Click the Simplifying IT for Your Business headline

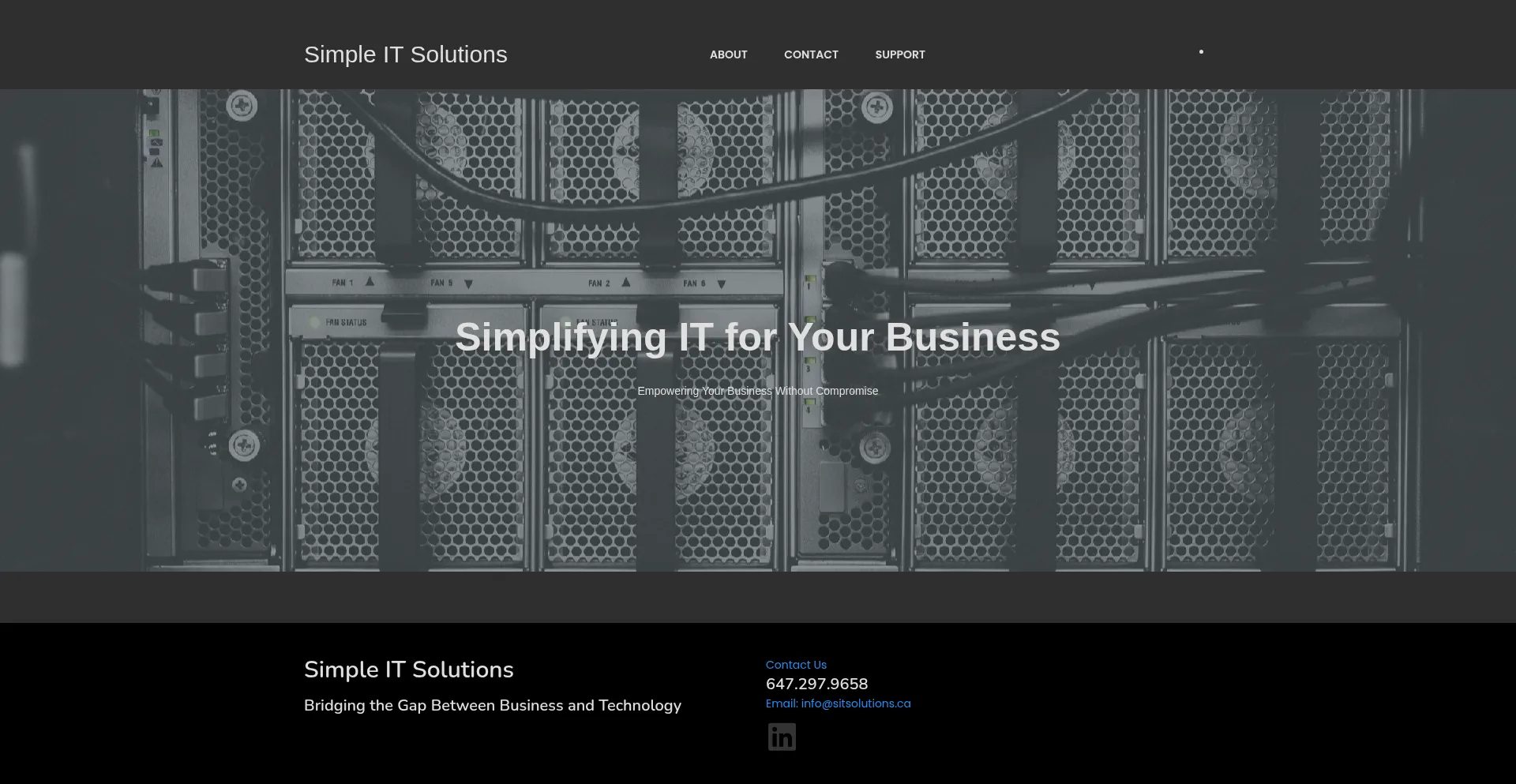tap(757, 337)
